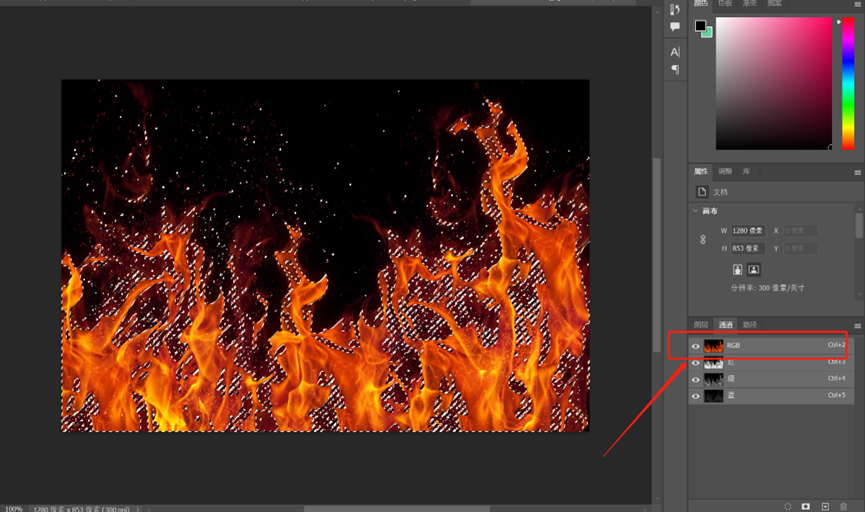865x512 pixels.
Task: Open the History panel icon
Action: (x=675, y=9)
